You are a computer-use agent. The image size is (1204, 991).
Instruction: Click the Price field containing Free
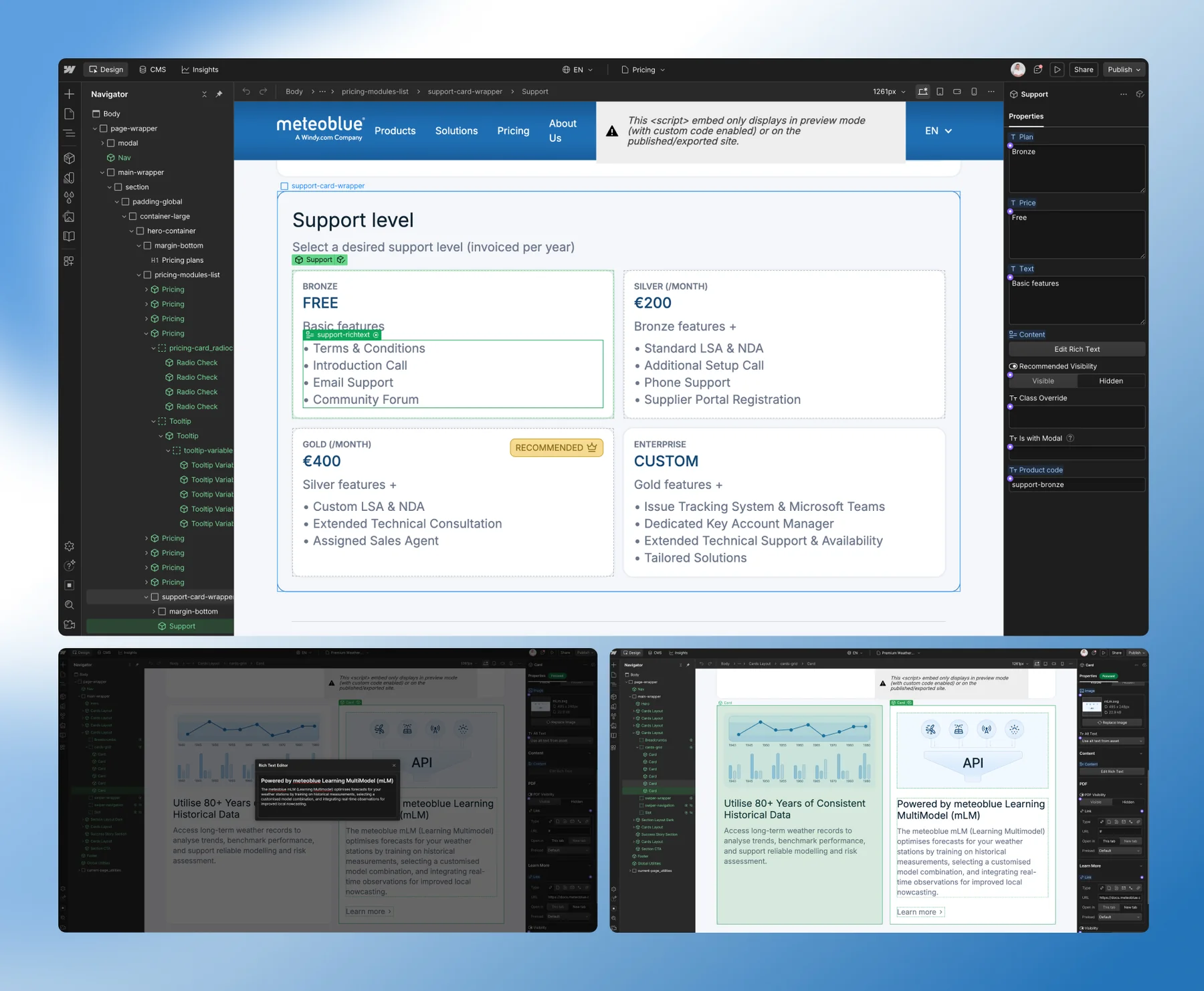[1077, 235]
